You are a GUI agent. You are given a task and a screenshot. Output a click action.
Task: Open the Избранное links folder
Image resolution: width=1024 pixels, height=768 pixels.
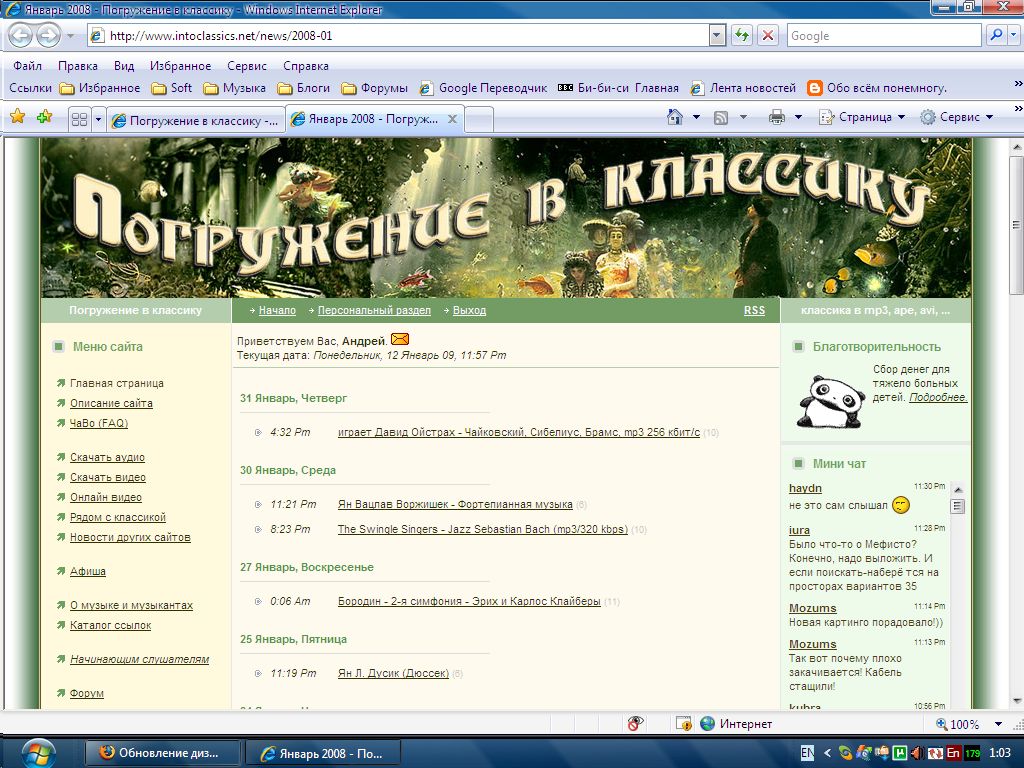[x=100, y=88]
